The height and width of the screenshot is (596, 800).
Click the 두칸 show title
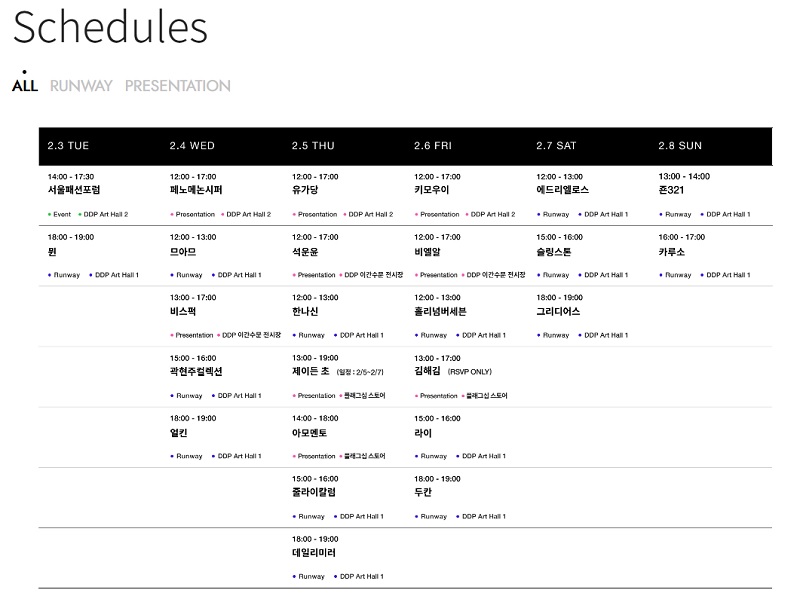click(423, 493)
